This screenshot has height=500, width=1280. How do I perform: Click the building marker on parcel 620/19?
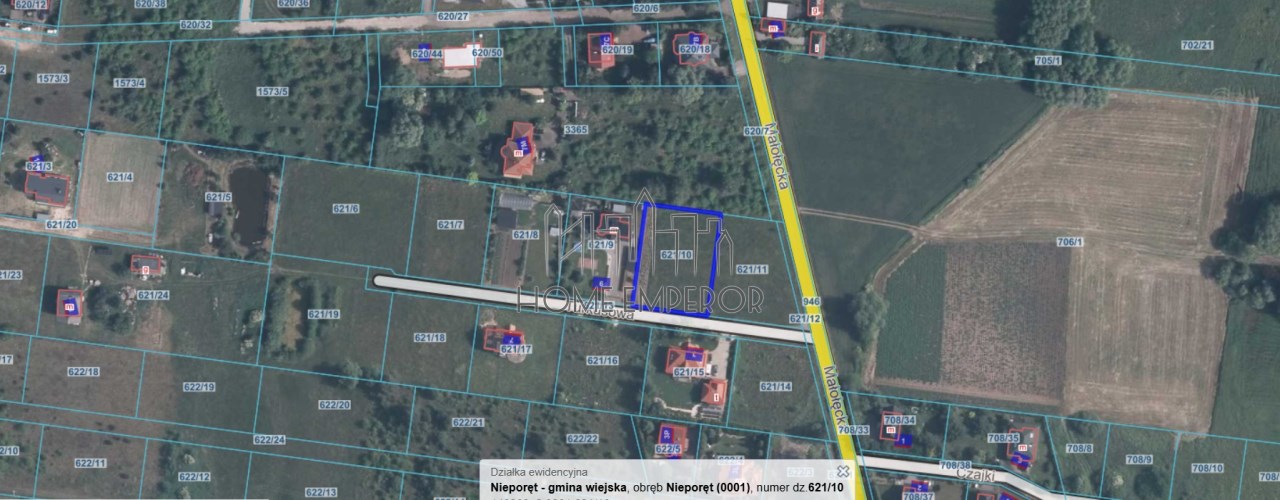pyautogui.click(x=601, y=50)
